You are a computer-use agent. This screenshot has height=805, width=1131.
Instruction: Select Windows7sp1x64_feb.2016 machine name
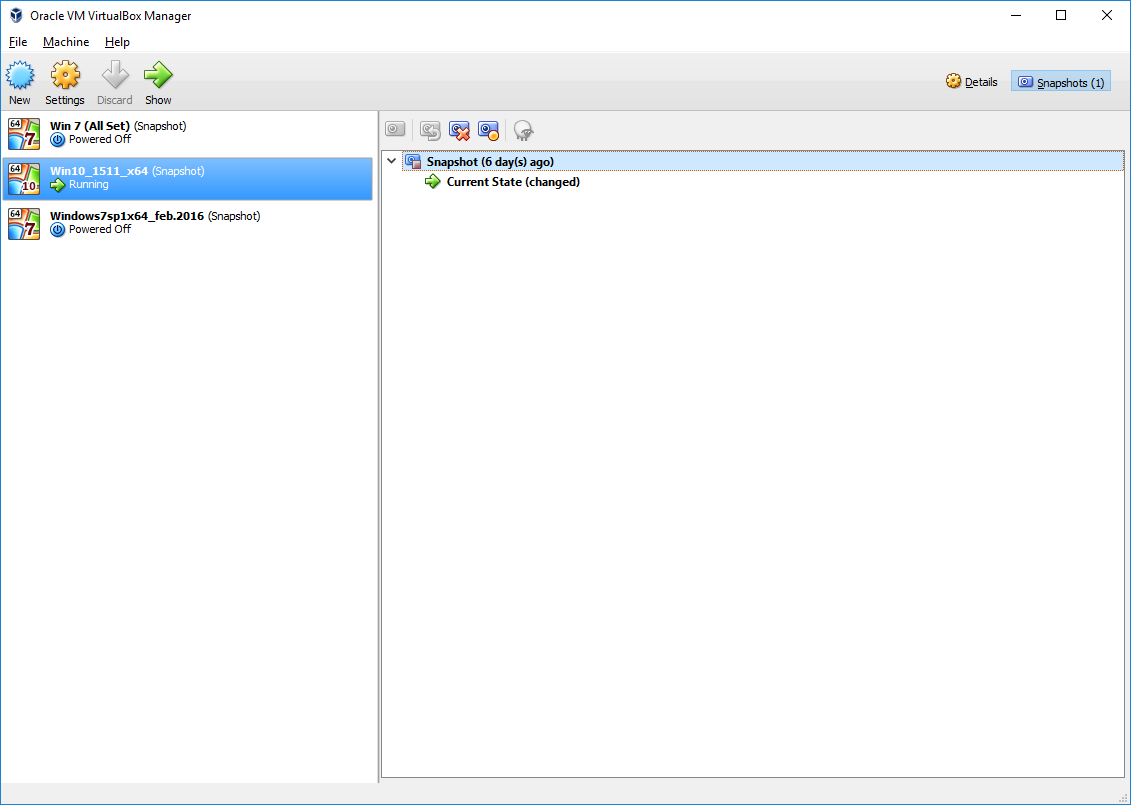[127, 216]
